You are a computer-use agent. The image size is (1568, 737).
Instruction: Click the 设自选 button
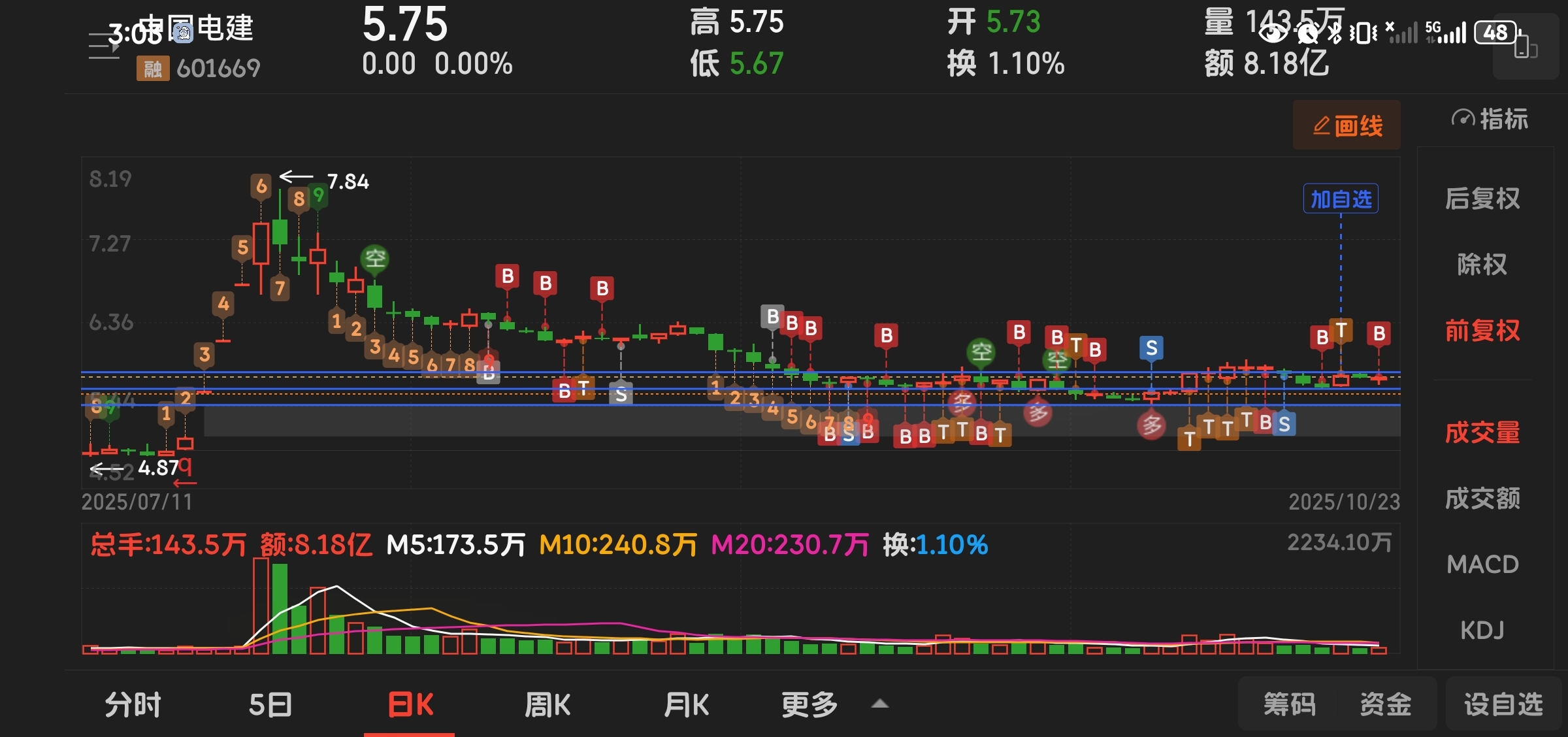click(1503, 704)
